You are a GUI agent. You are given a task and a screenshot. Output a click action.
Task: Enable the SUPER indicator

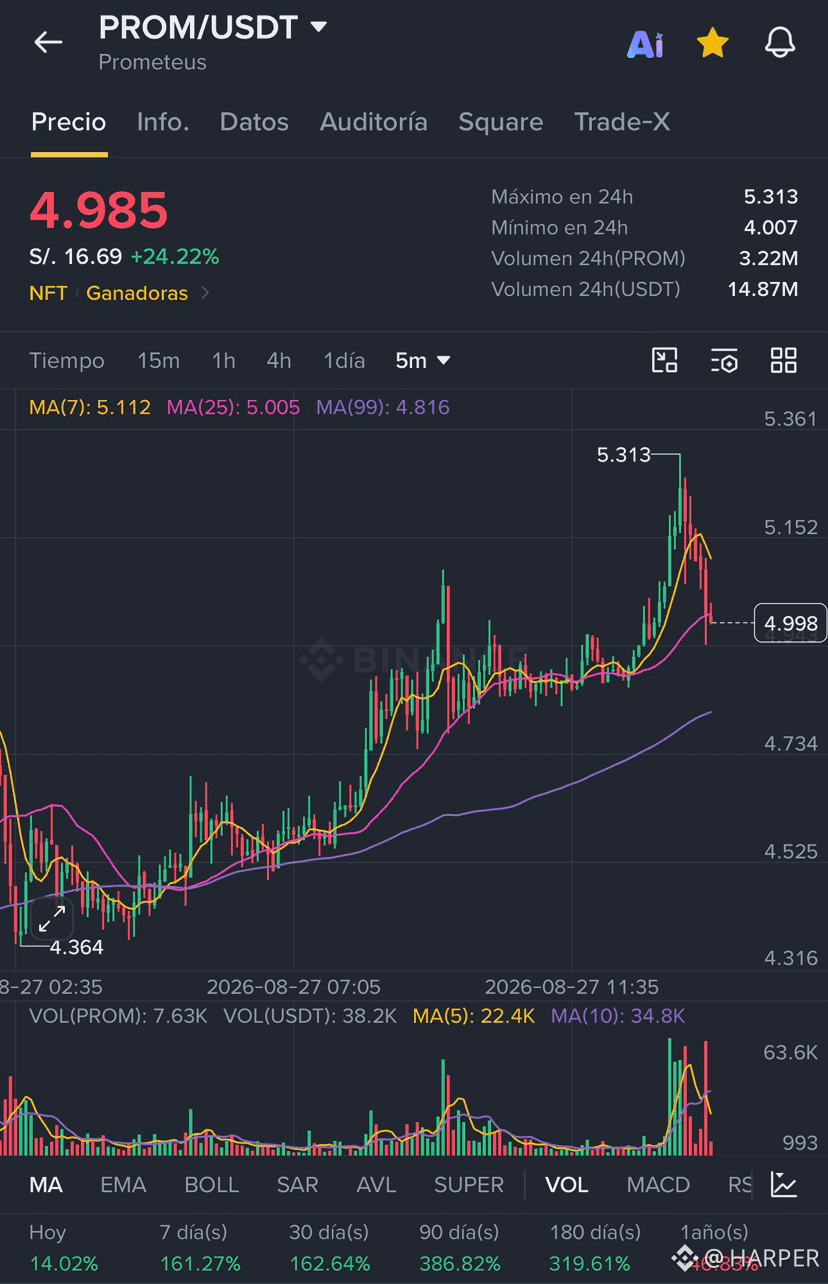tap(469, 1185)
